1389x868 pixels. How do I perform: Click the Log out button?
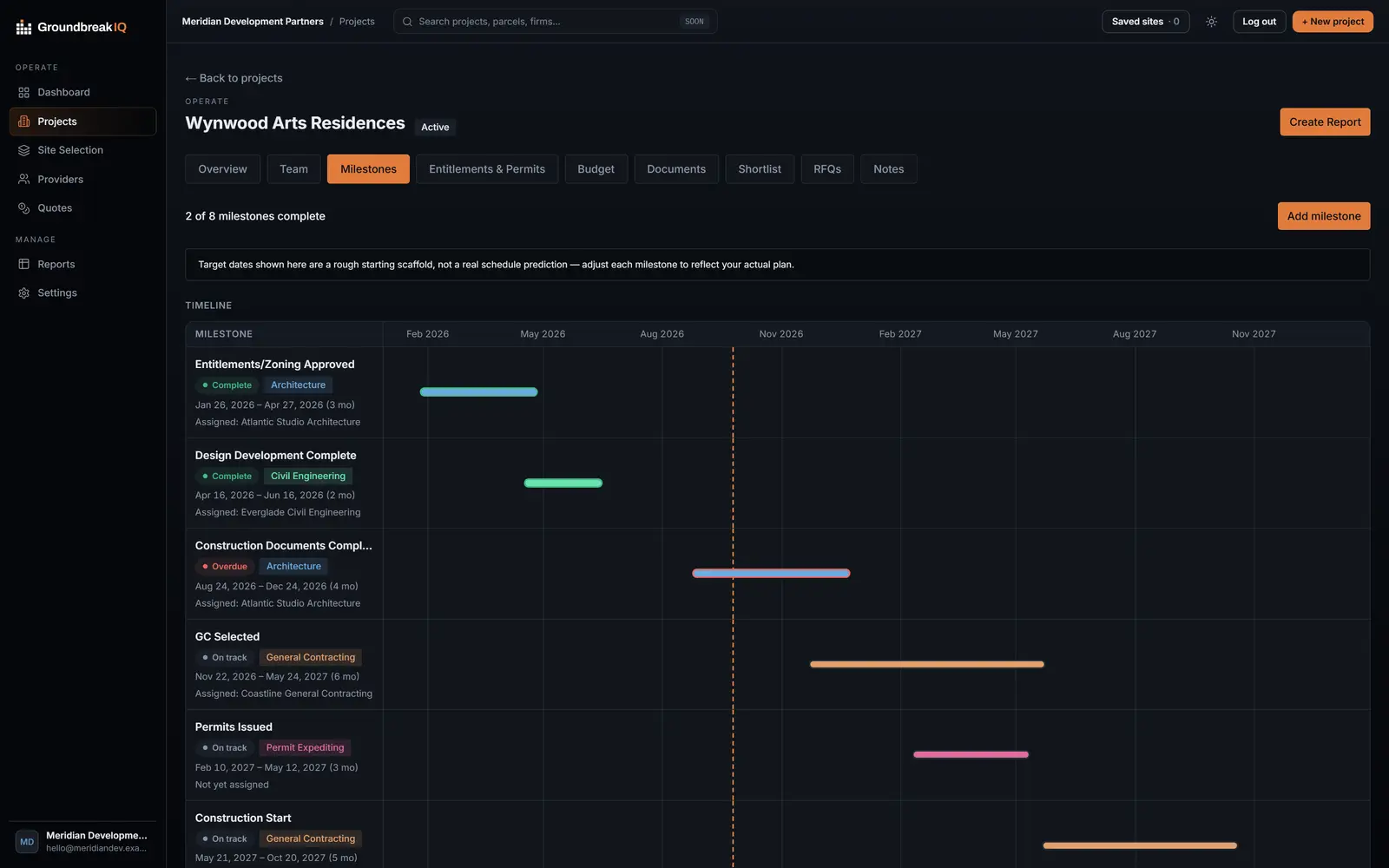pos(1259,22)
